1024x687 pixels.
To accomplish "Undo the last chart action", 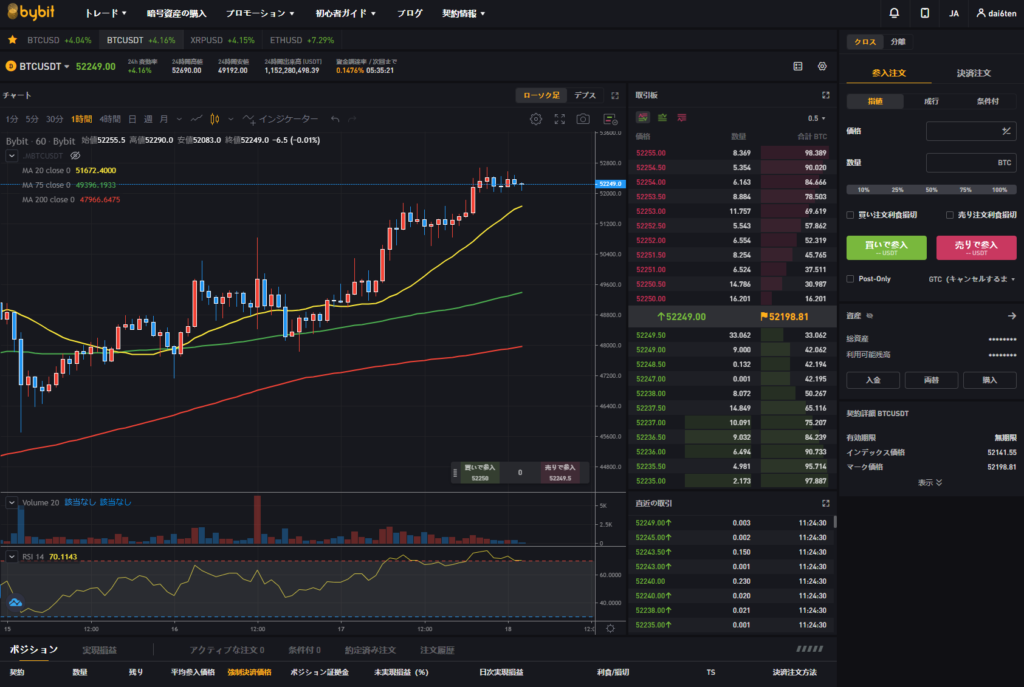I will 335,119.
